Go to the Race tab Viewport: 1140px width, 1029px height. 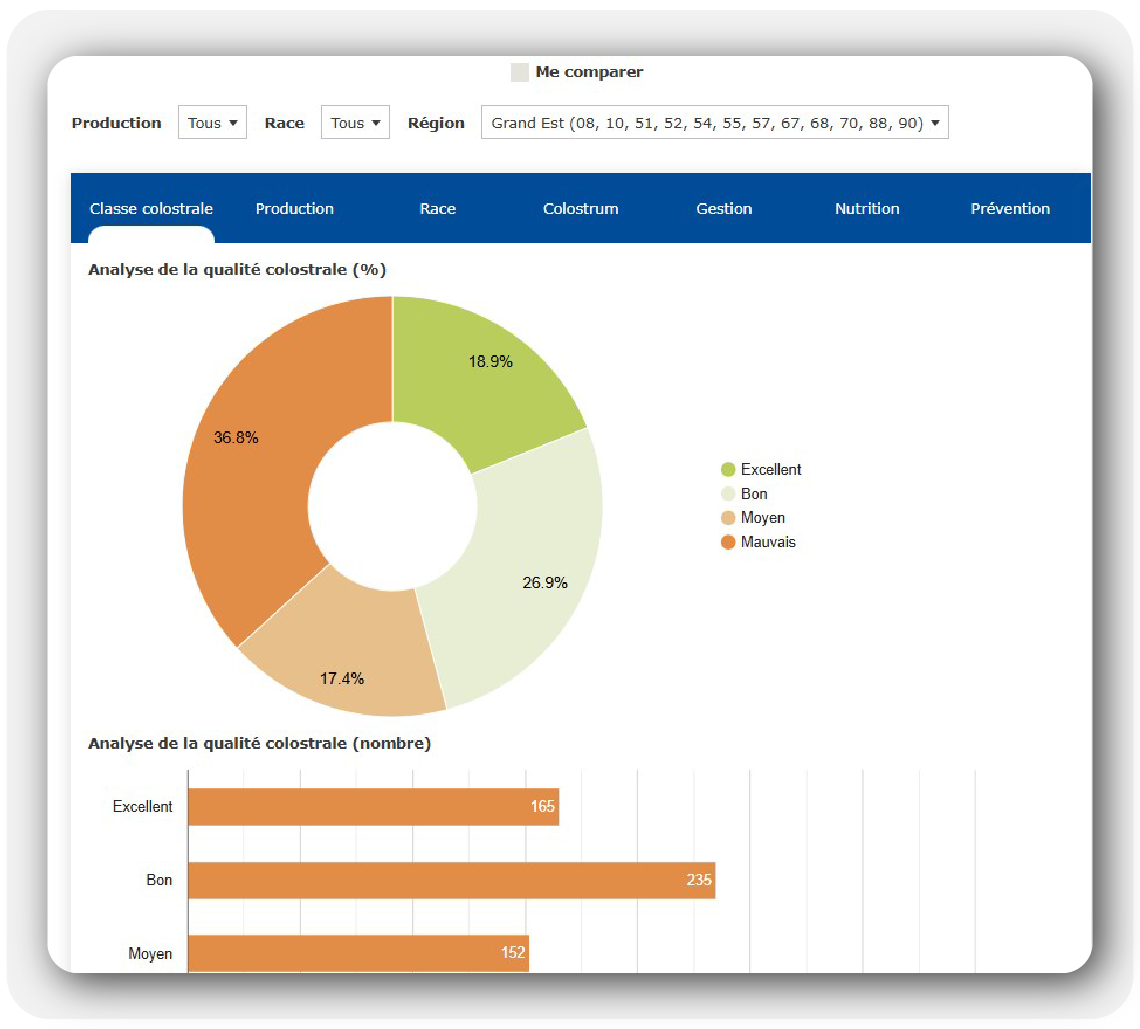click(x=437, y=209)
